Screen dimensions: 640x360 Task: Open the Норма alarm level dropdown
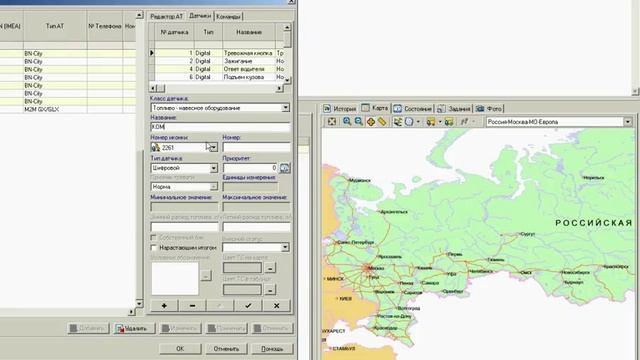click(x=213, y=187)
